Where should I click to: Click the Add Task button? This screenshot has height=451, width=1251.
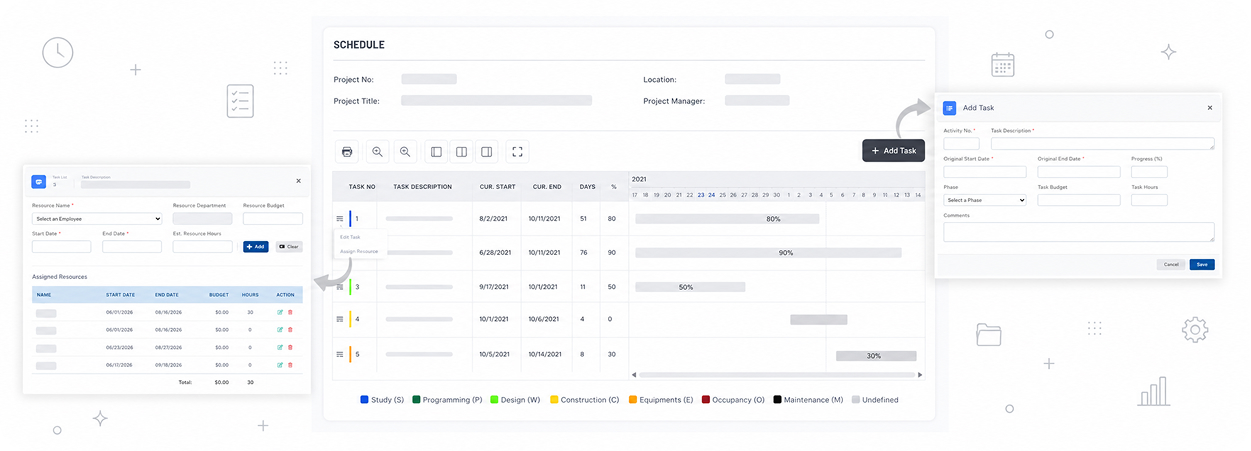pyautogui.click(x=893, y=150)
